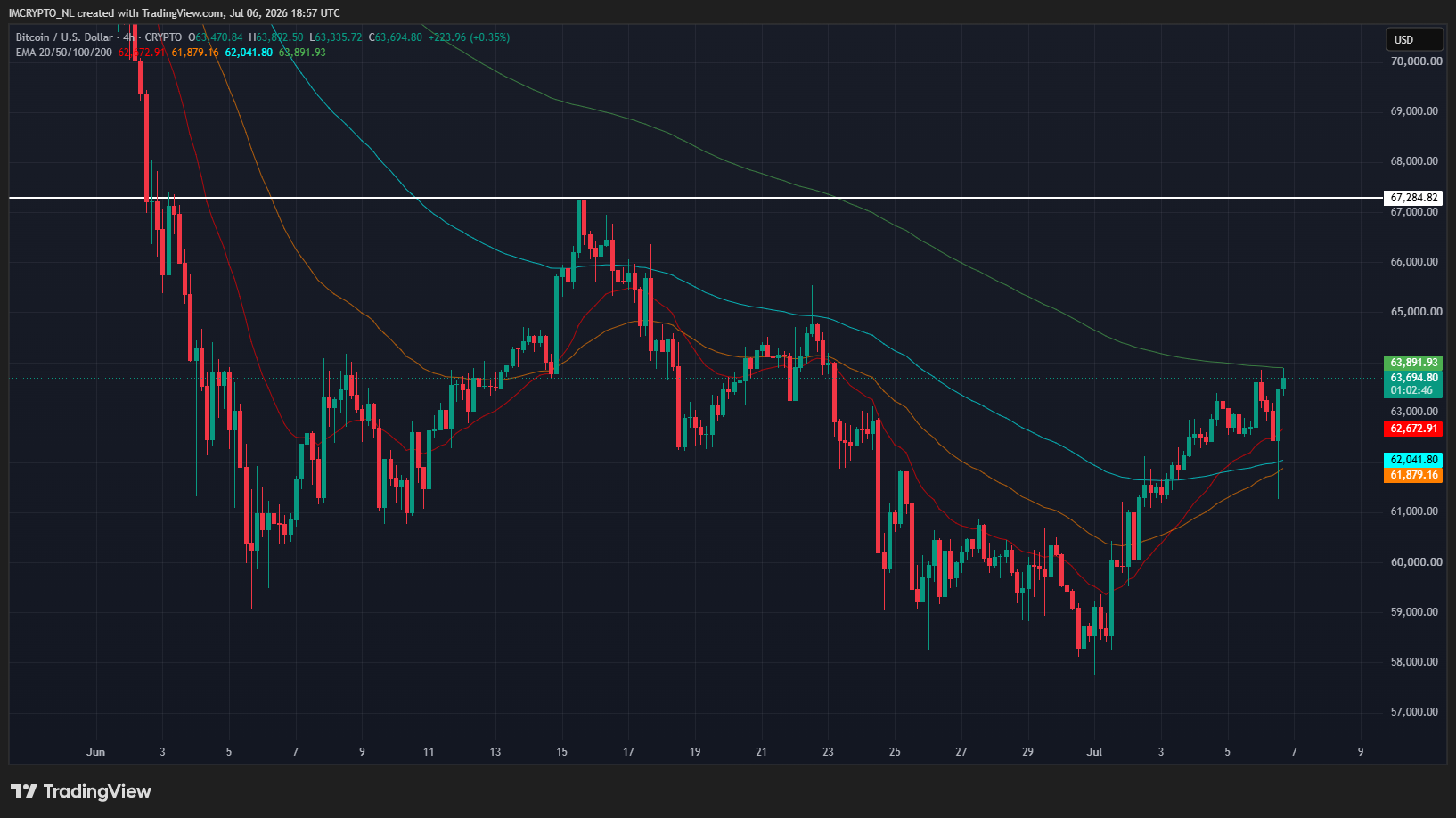
Task: Click the 69,000.00 price axis label
Action: click(x=1414, y=111)
